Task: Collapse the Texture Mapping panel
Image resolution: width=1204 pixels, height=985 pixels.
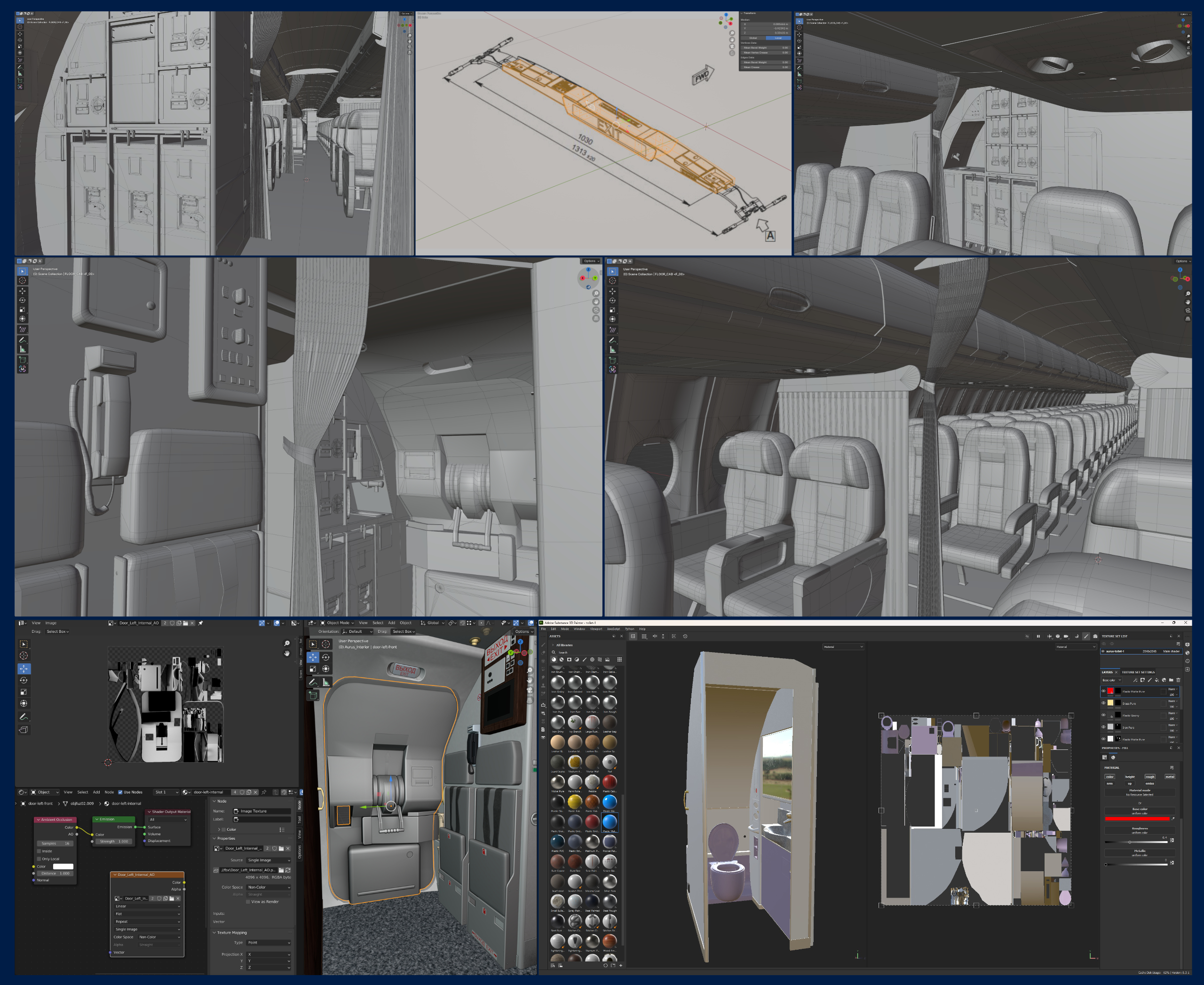Action: coord(231,933)
